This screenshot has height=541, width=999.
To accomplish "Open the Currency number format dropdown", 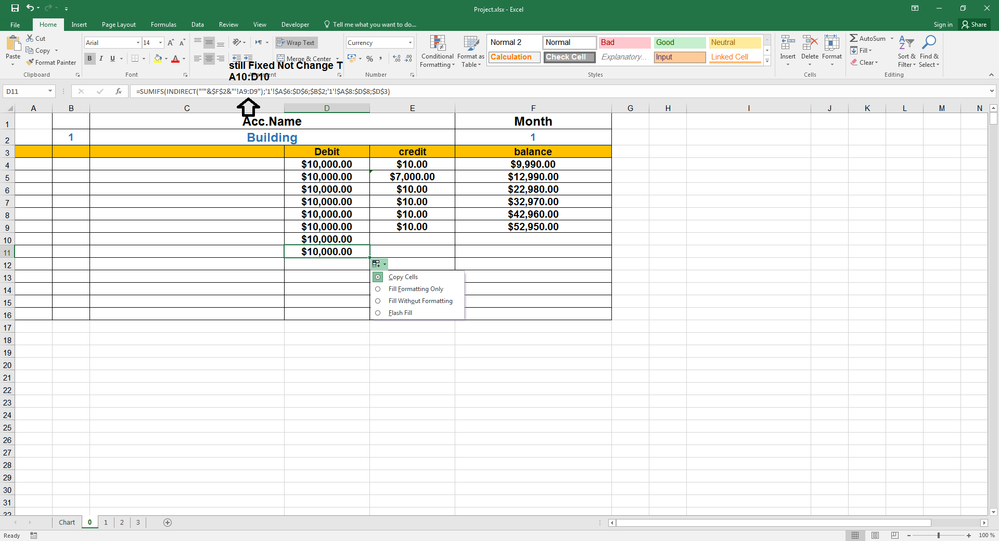I will click(x=410, y=43).
